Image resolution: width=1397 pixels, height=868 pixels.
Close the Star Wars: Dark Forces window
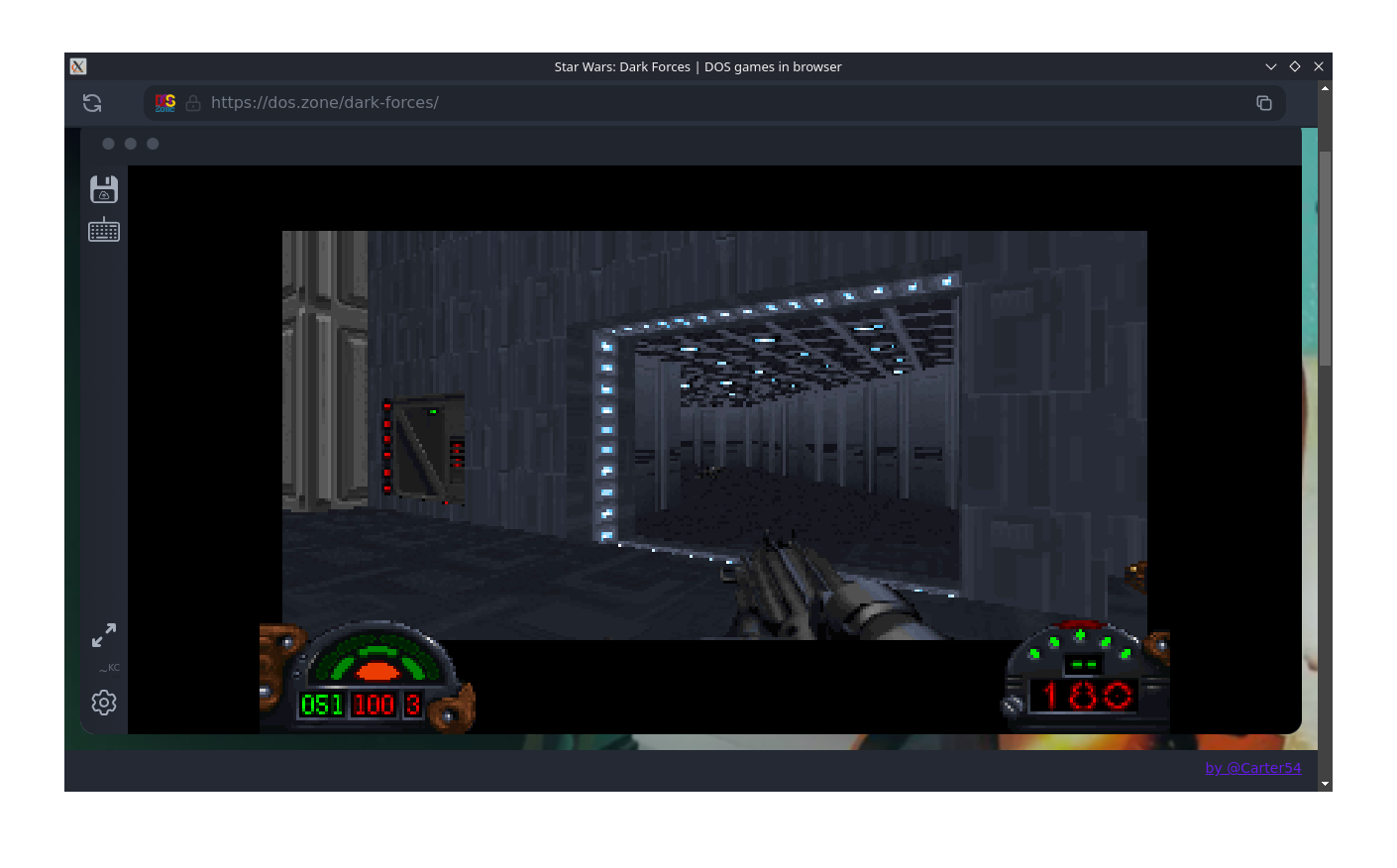pyautogui.click(x=1319, y=66)
